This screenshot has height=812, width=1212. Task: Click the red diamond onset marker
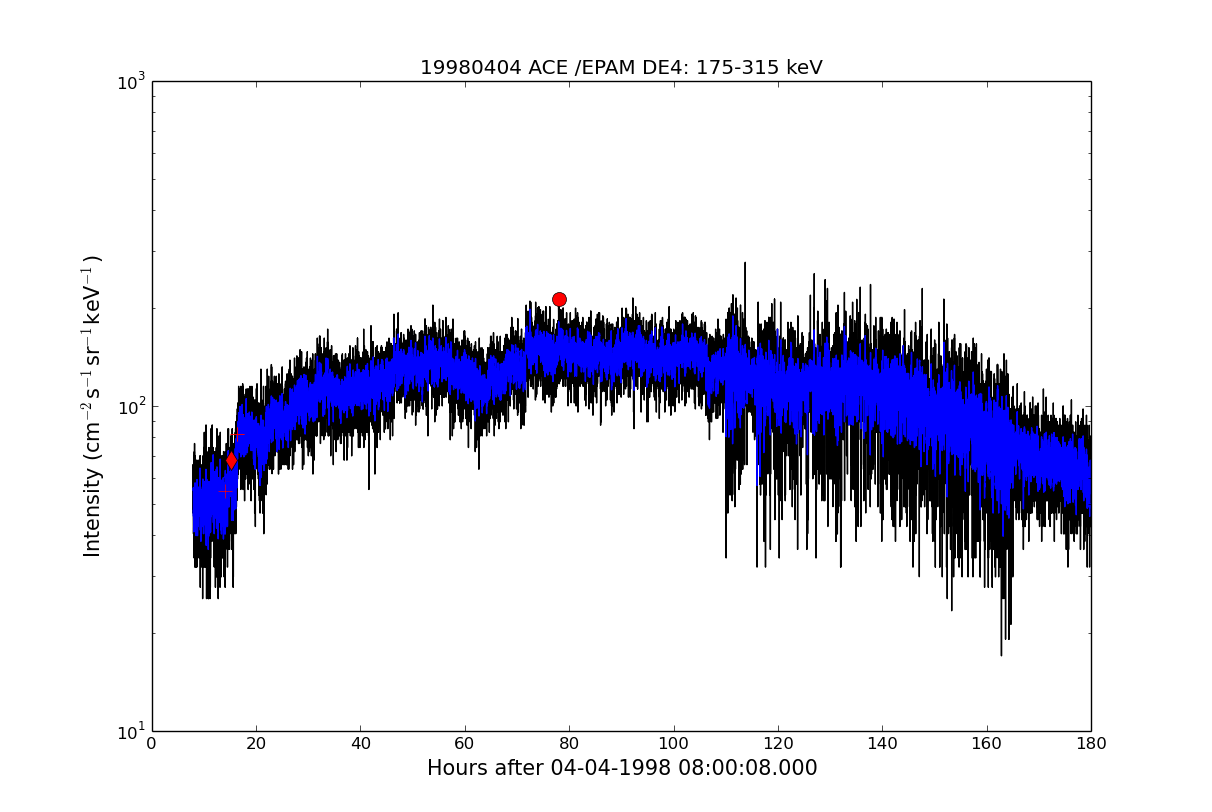(231, 460)
